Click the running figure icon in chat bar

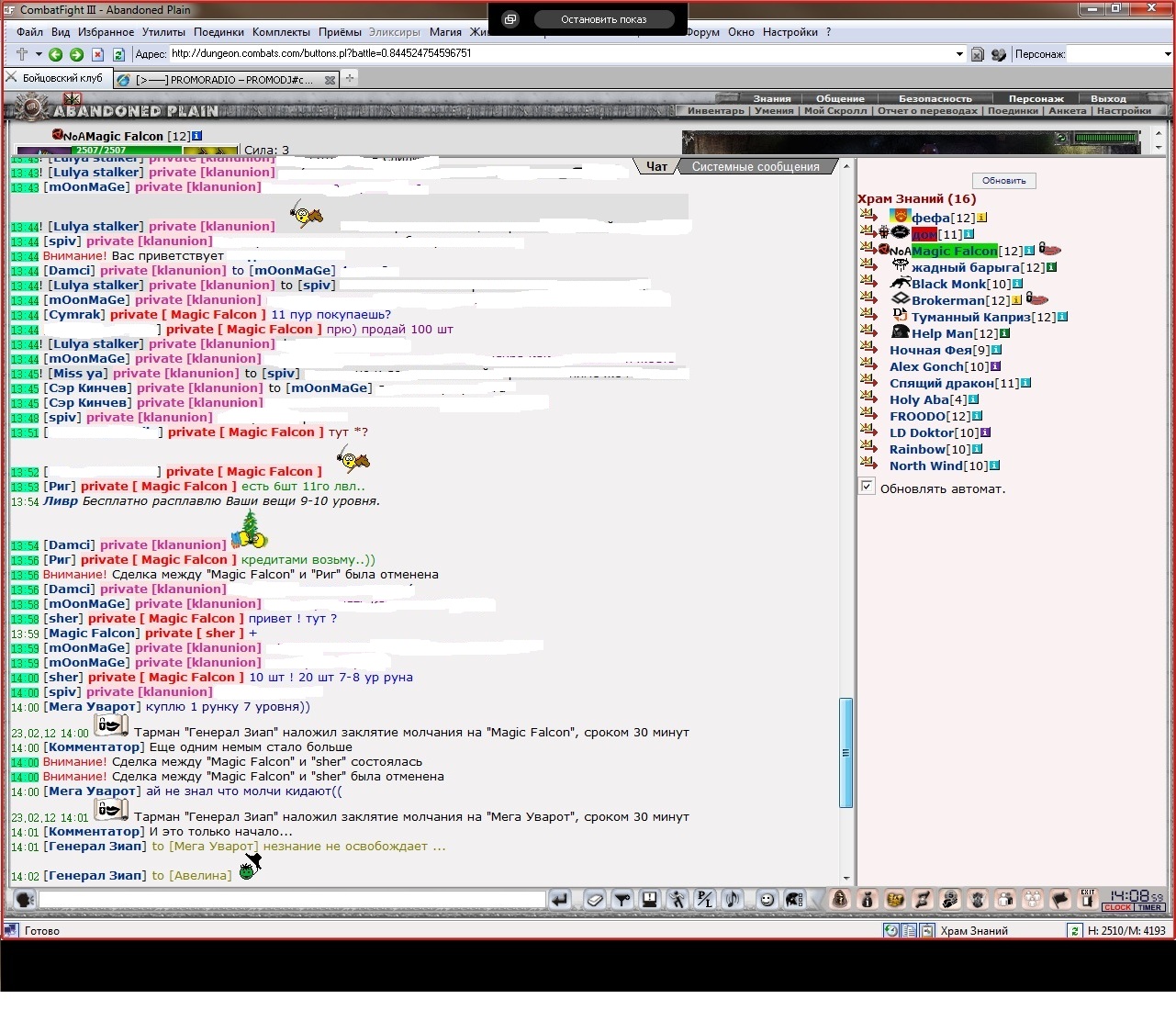click(678, 900)
